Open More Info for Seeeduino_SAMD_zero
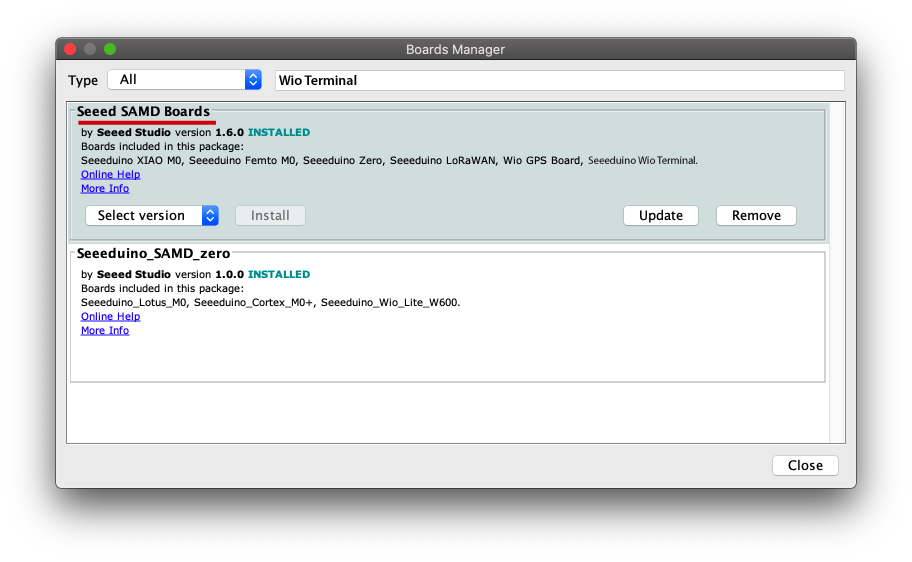This screenshot has width=912, height=562. click(105, 330)
